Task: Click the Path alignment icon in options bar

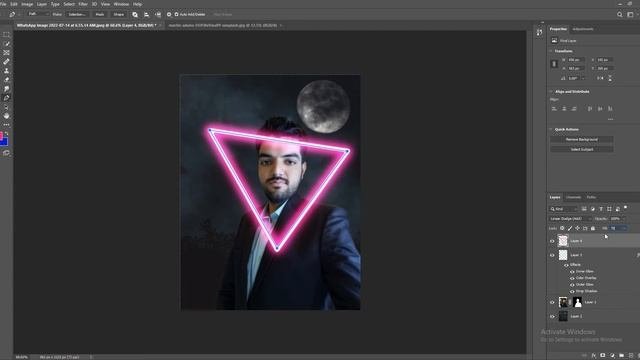Action: point(147,14)
